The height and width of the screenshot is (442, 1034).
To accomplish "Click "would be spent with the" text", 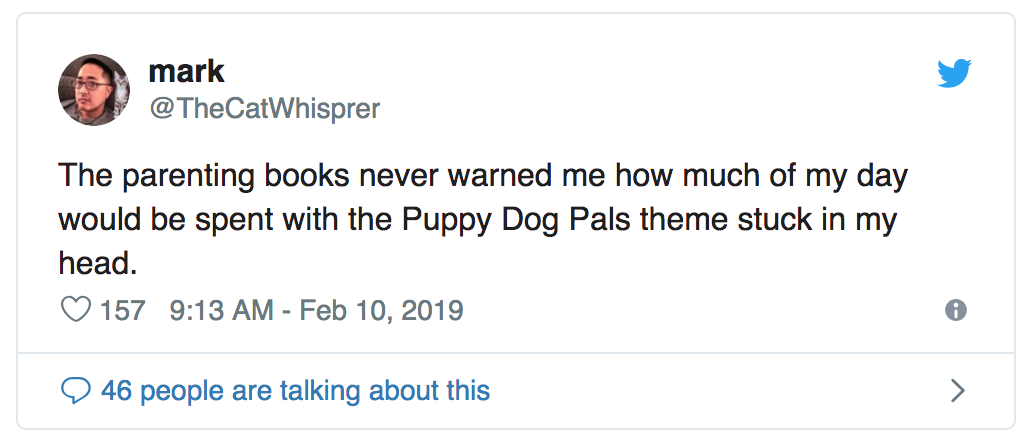I will 226,220.
